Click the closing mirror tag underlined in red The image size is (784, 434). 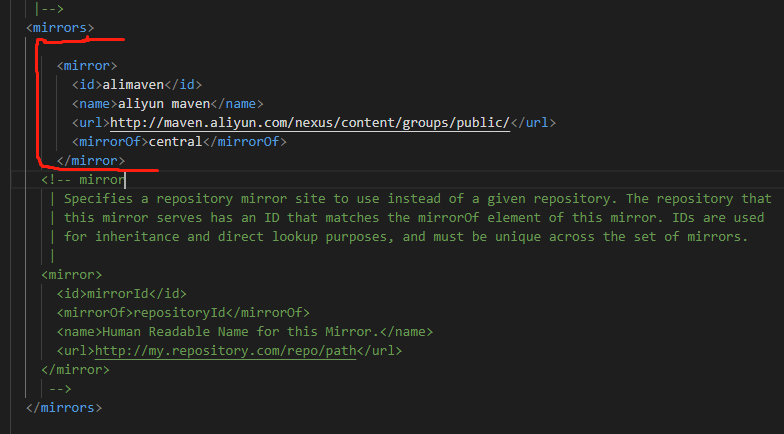pyautogui.click(x=91, y=160)
